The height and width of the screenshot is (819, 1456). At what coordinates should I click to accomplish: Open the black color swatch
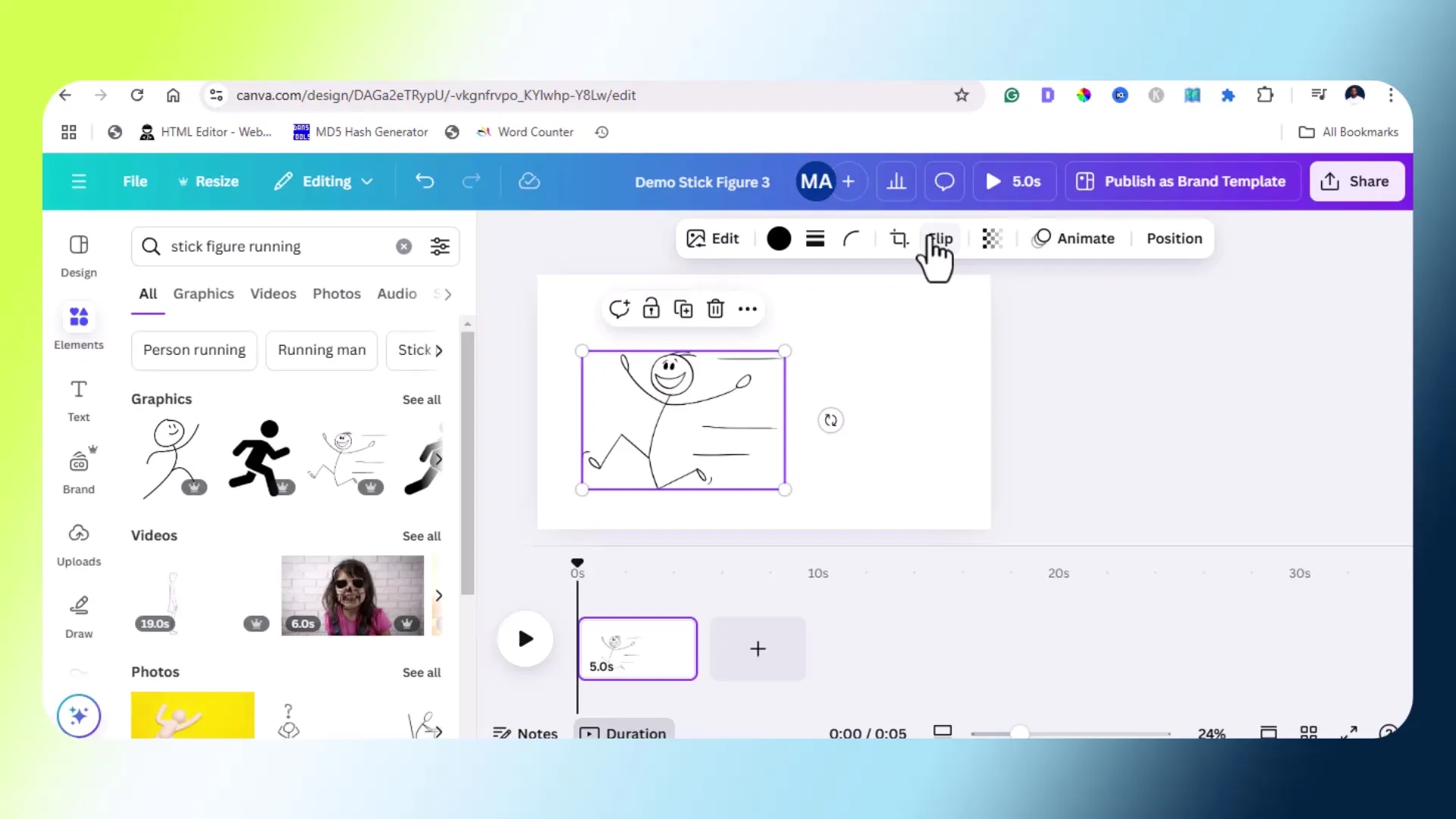click(x=779, y=239)
